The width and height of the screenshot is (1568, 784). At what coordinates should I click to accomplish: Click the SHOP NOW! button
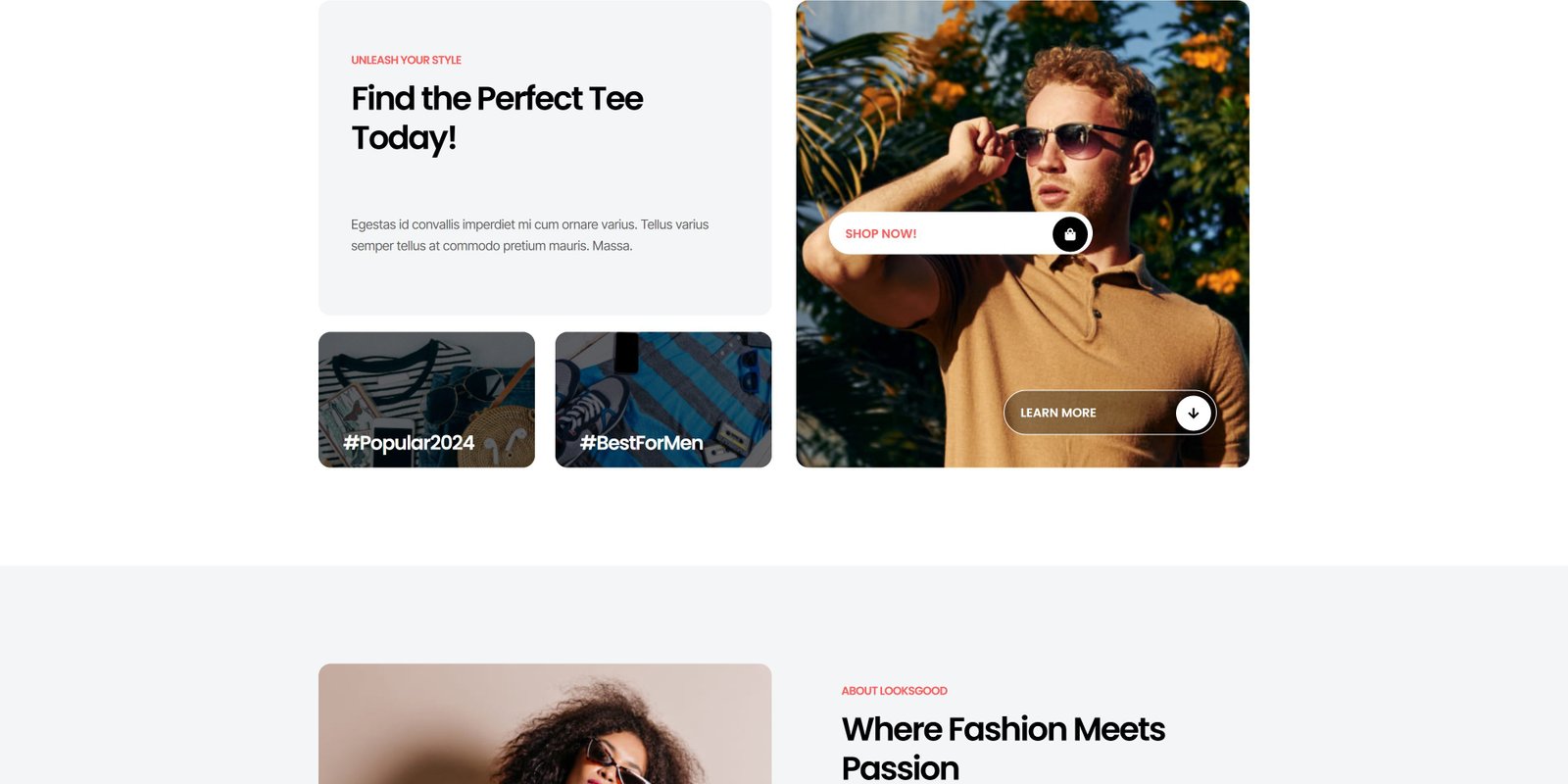pos(960,234)
